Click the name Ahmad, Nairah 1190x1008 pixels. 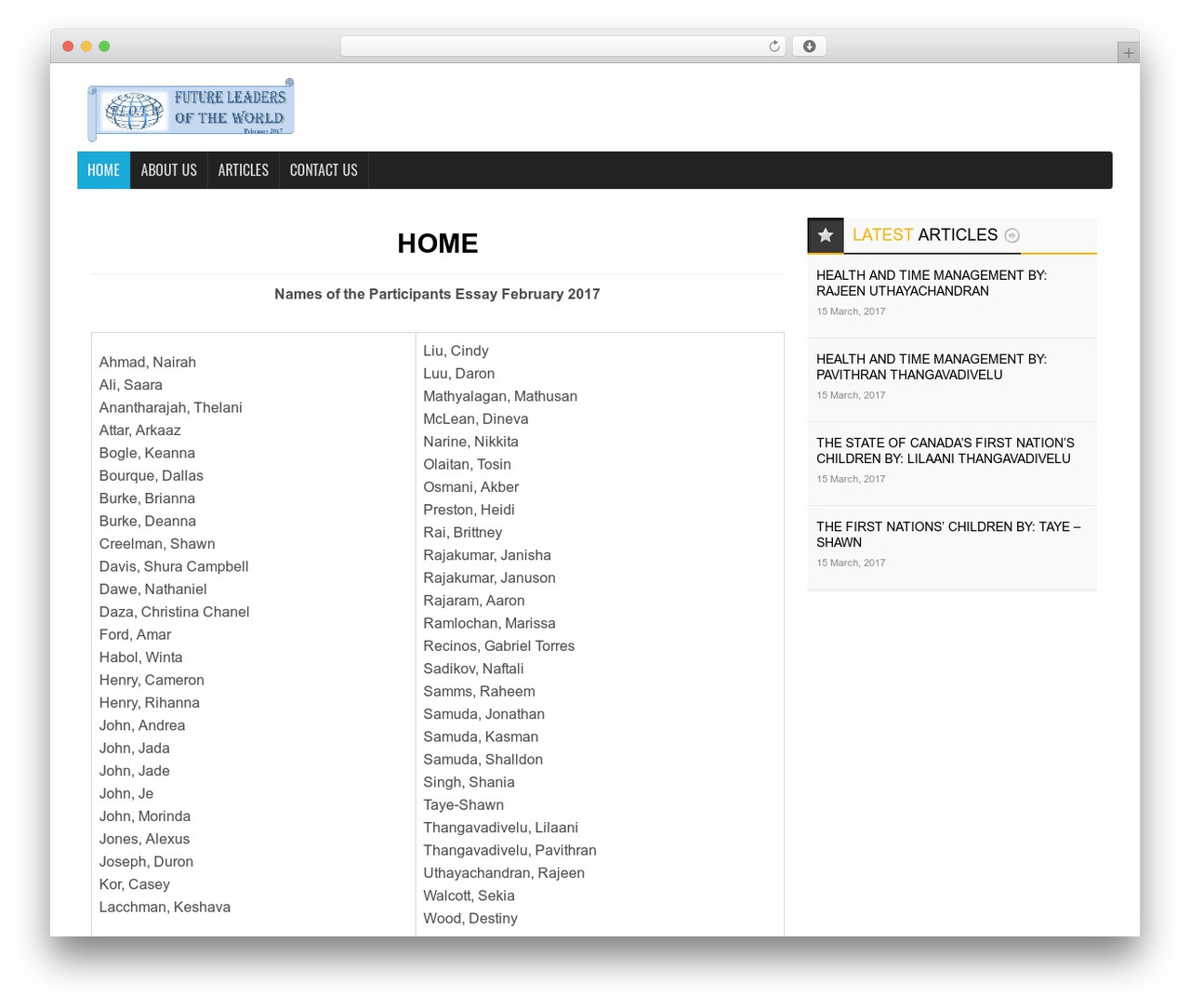[x=148, y=362]
